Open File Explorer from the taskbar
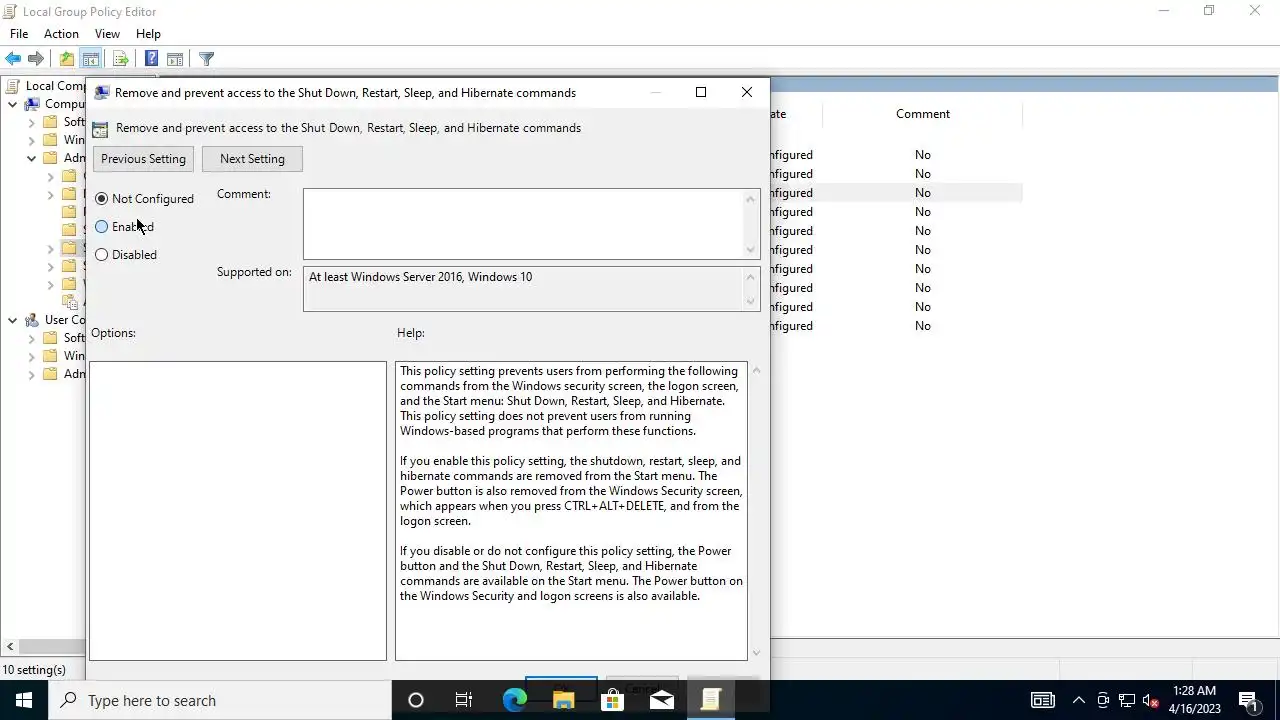The image size is (1280, 720). [x=563, y=700]
